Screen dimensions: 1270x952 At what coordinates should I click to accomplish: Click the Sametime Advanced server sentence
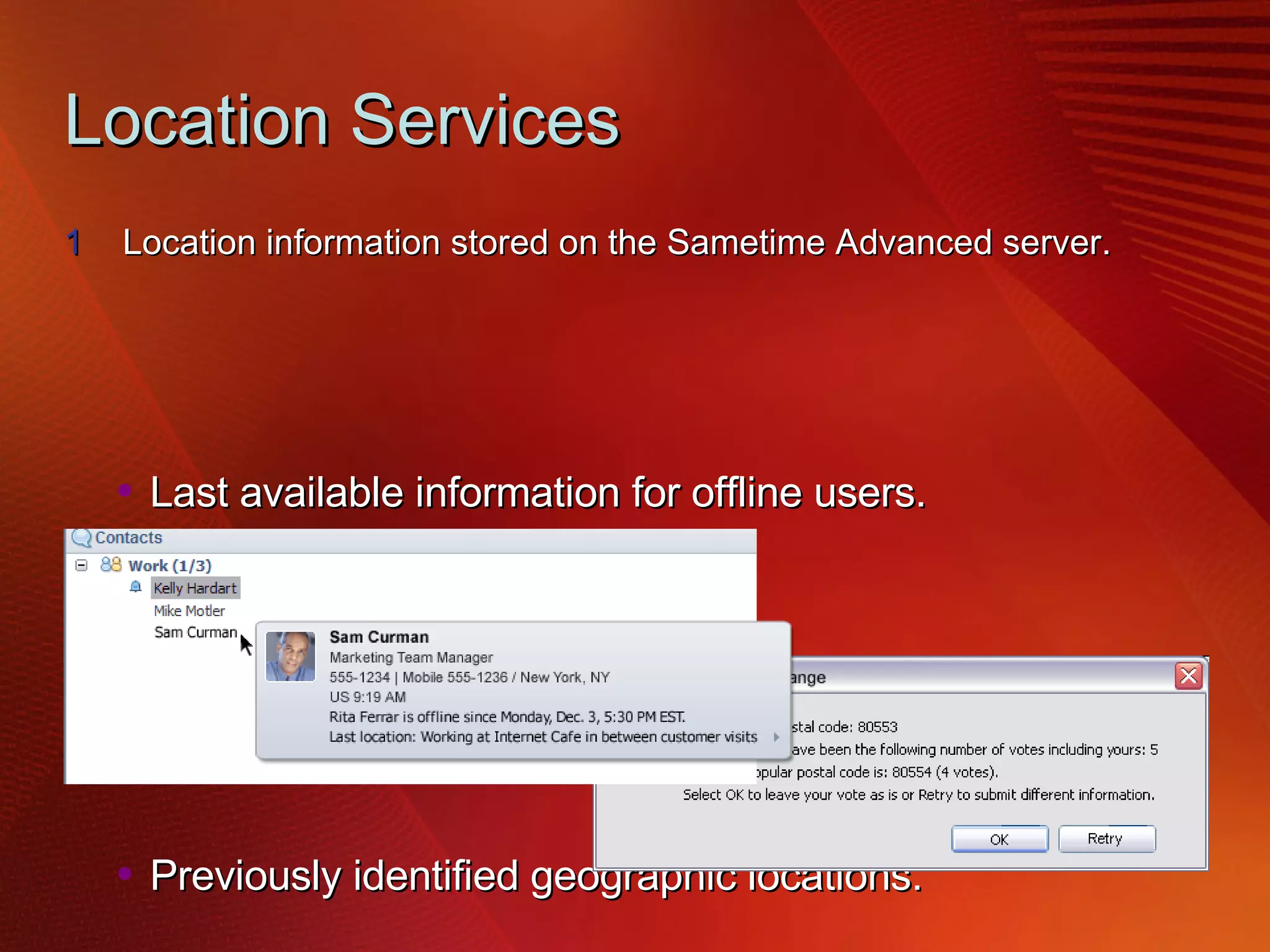[x=616, y=242]
